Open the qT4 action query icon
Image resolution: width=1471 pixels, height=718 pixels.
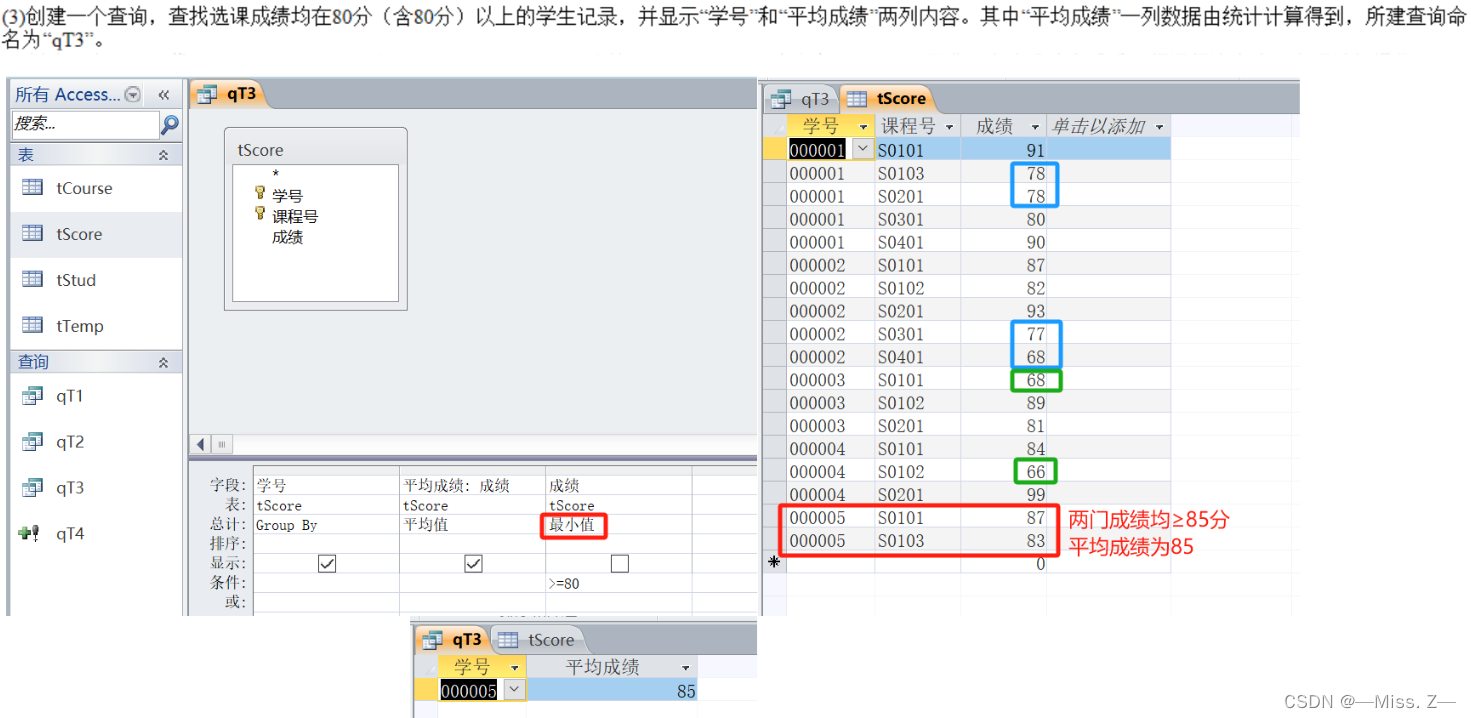pyautogui.click(x=30, y=534)
